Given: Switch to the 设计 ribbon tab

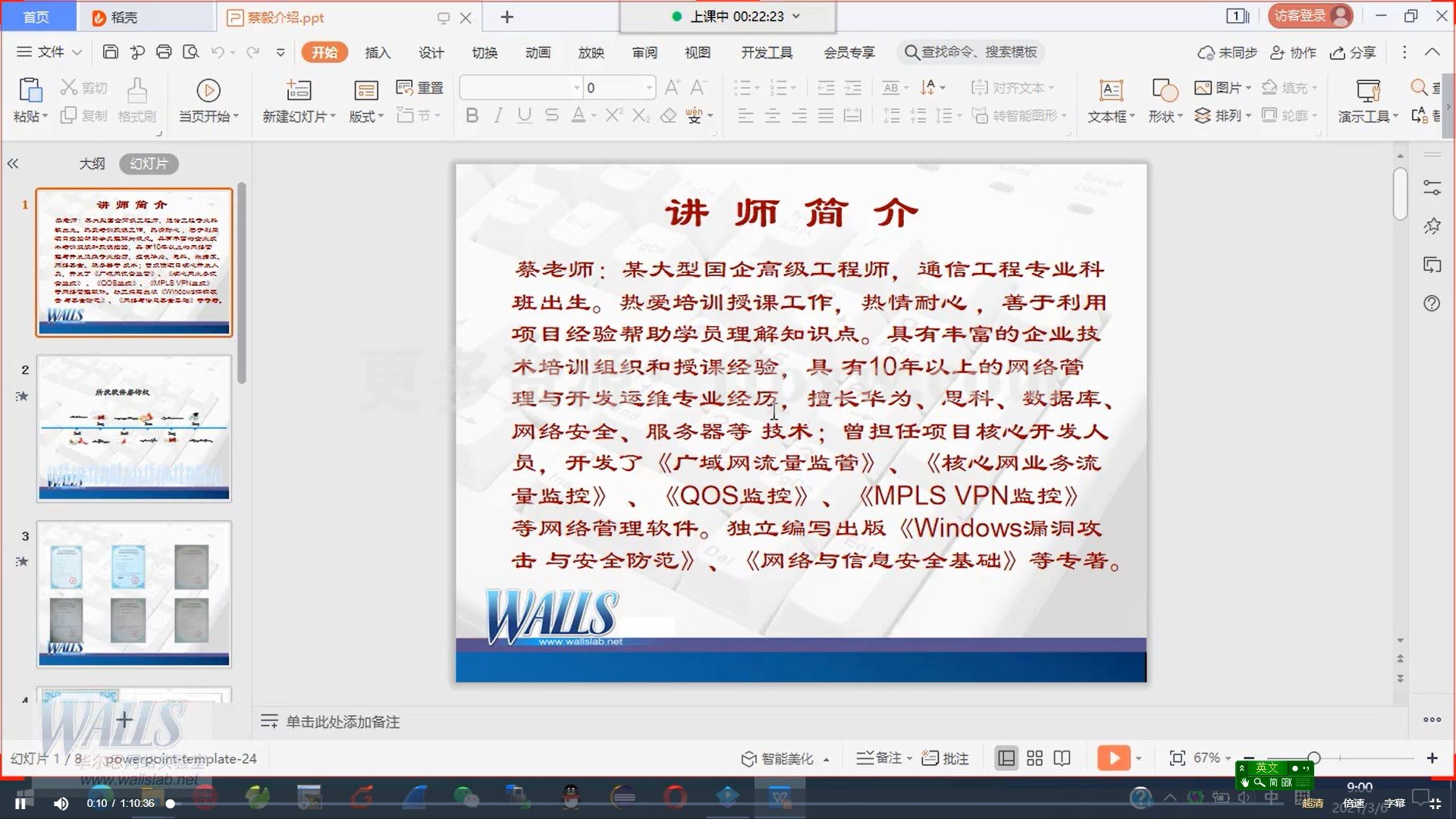Looking at the screenshot, I should [x=431, y=52].
